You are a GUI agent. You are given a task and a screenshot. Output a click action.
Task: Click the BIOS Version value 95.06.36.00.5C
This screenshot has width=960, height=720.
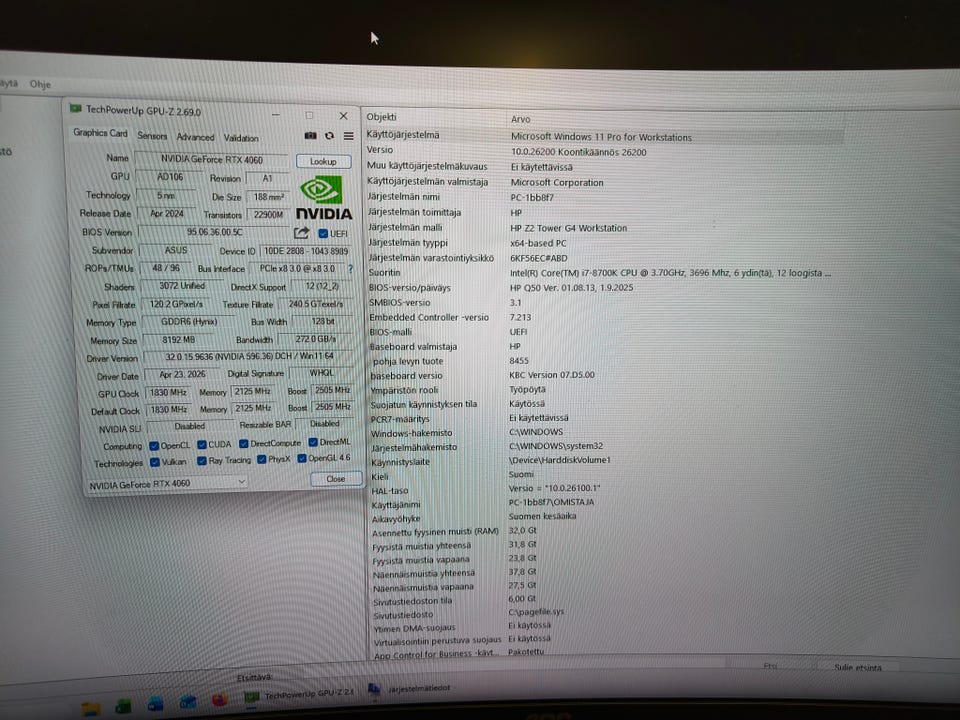tap(214, 232)
